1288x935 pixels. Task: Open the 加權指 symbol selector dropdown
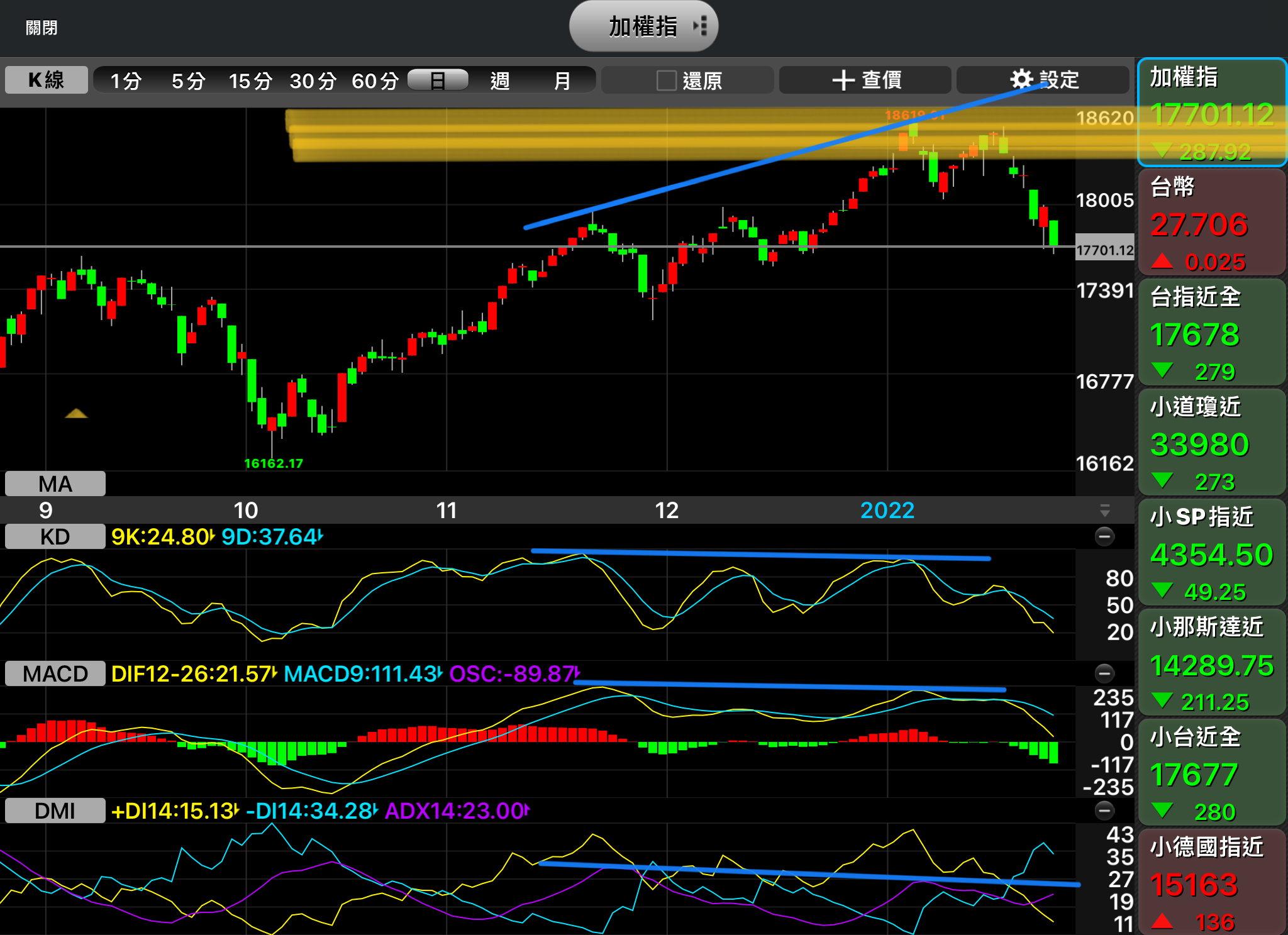click(641, 26)
